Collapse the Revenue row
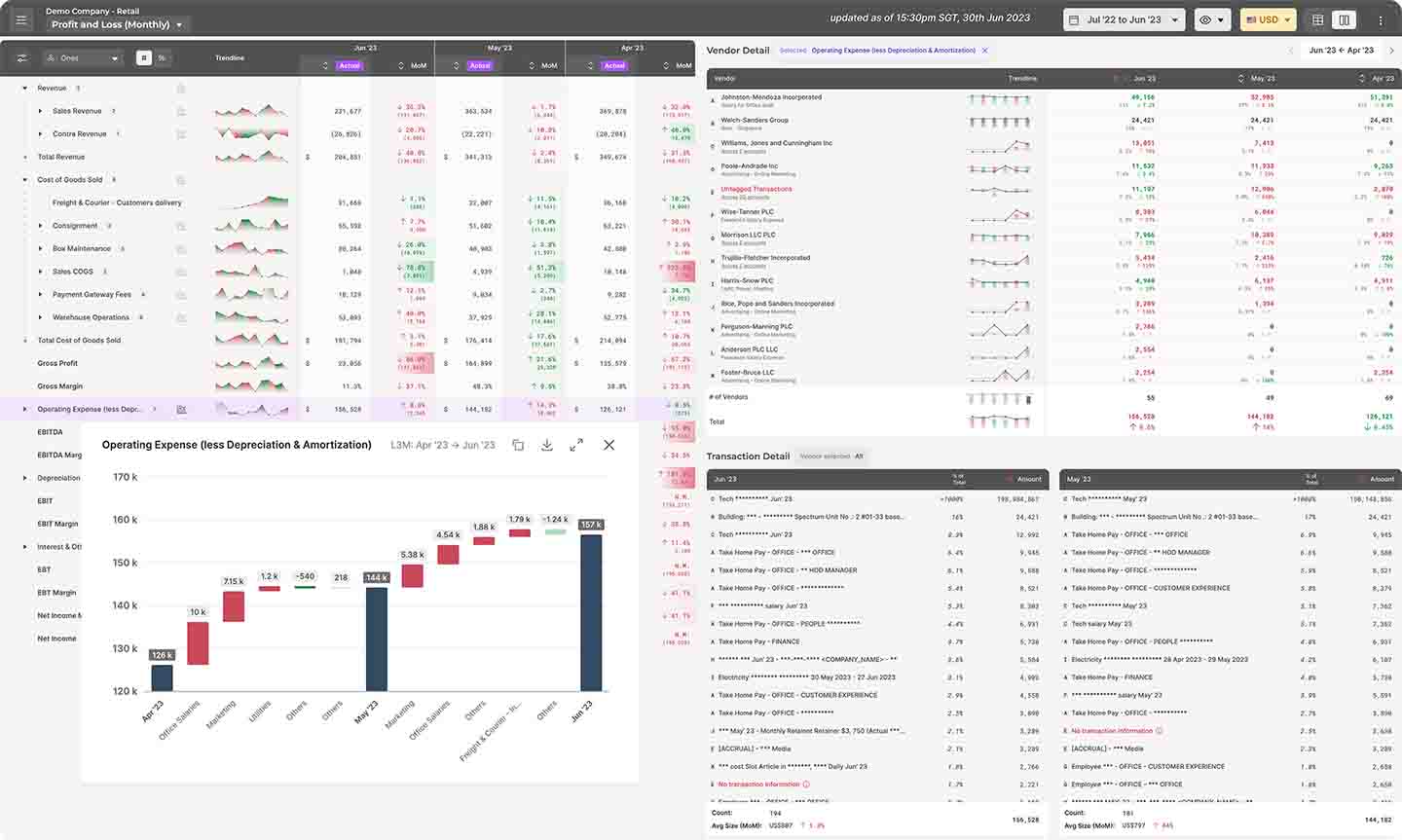 coord(25,89)
